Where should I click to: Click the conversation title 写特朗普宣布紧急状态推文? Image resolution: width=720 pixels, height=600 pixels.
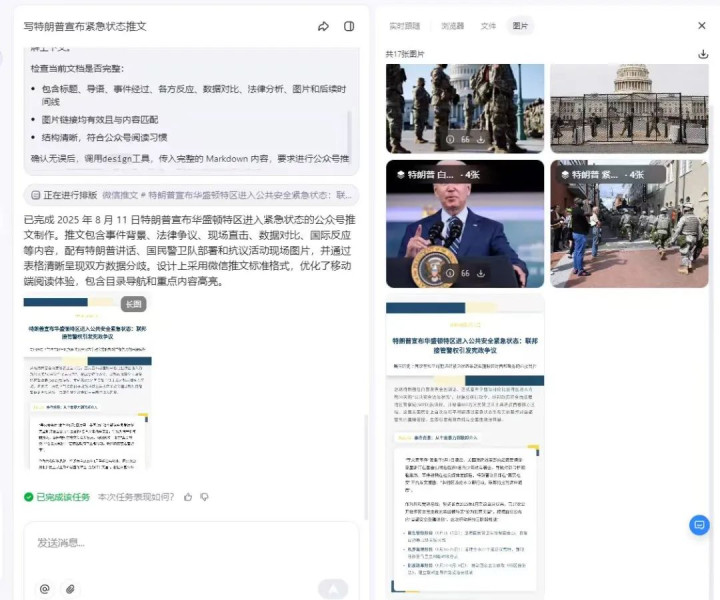pyautogui.click(x=85, y=26)
